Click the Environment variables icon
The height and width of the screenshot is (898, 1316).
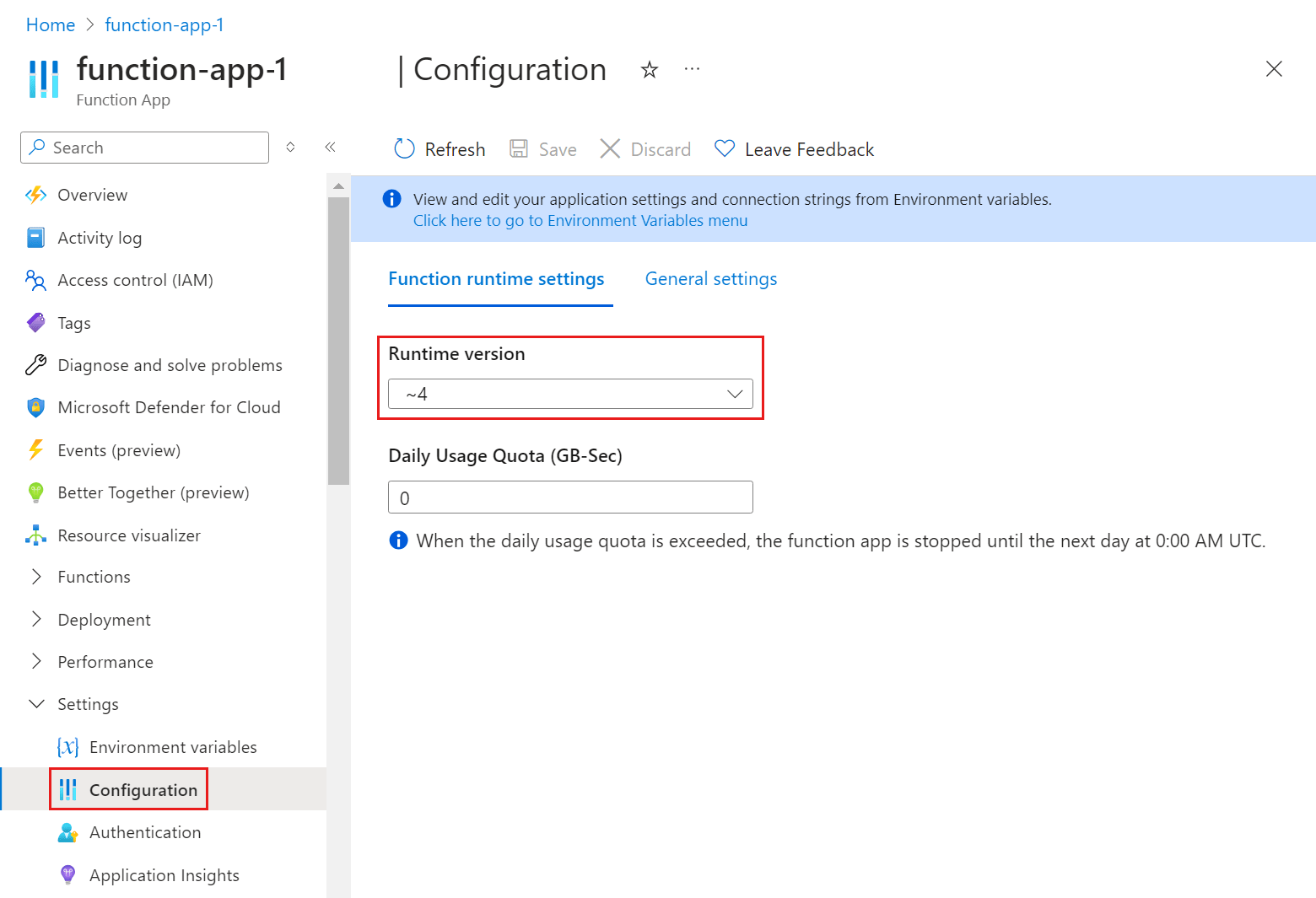67,747
